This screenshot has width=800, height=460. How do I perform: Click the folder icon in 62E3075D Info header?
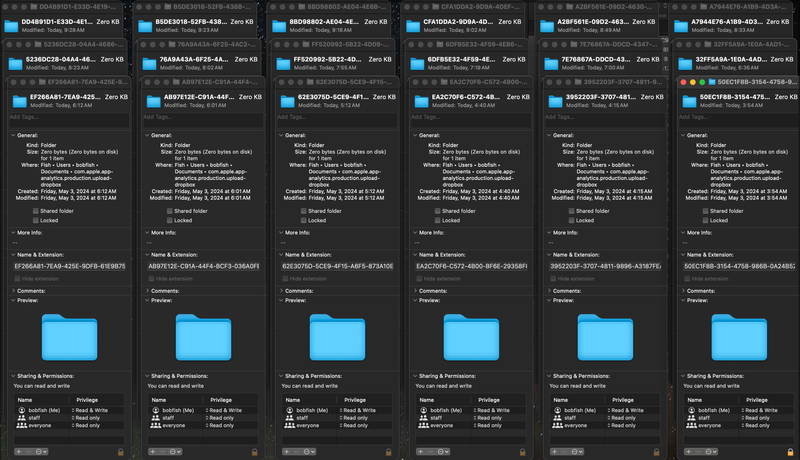coord(287,101)
